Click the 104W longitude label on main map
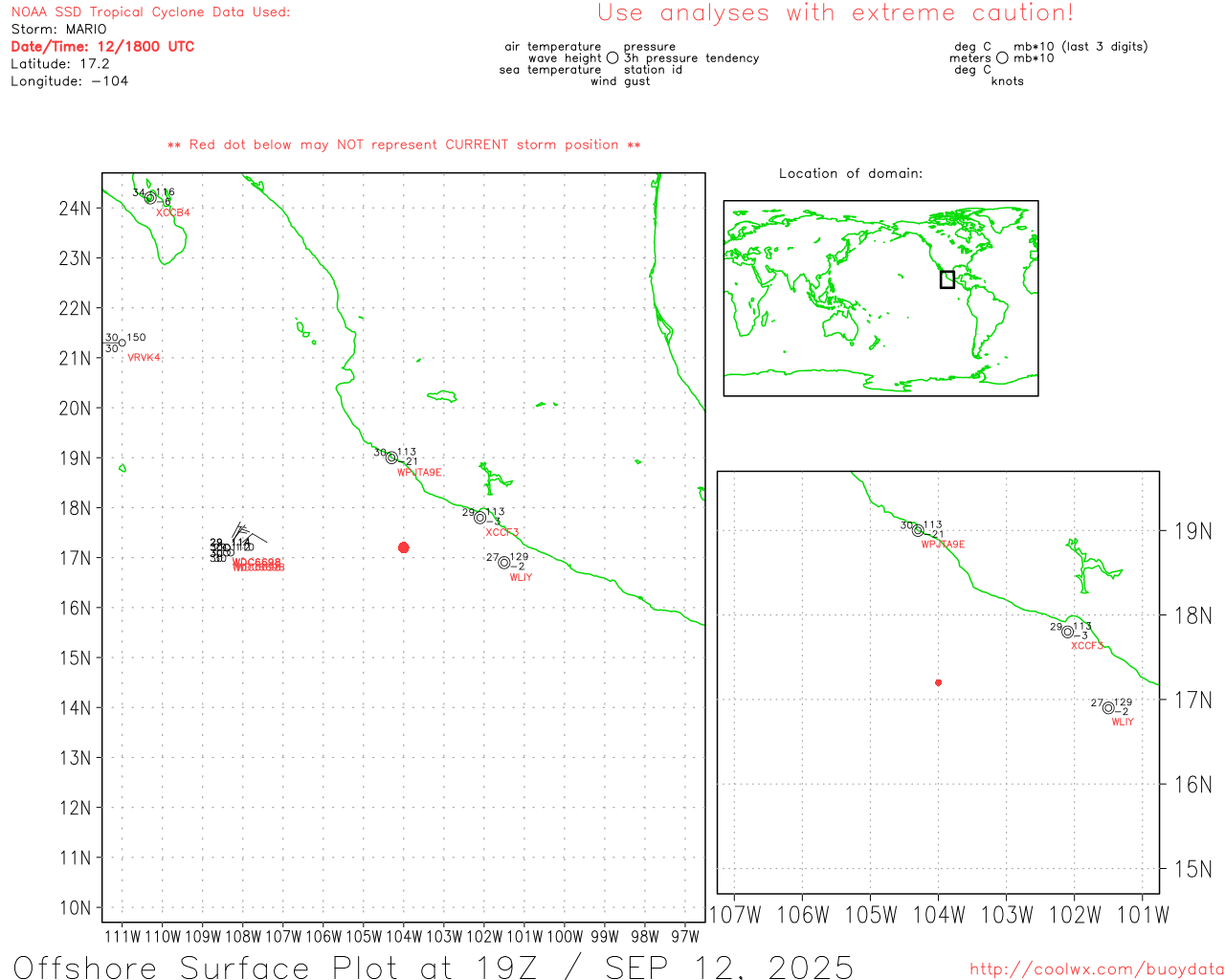This screenshot has height=980, width=1225. point(404,937)
